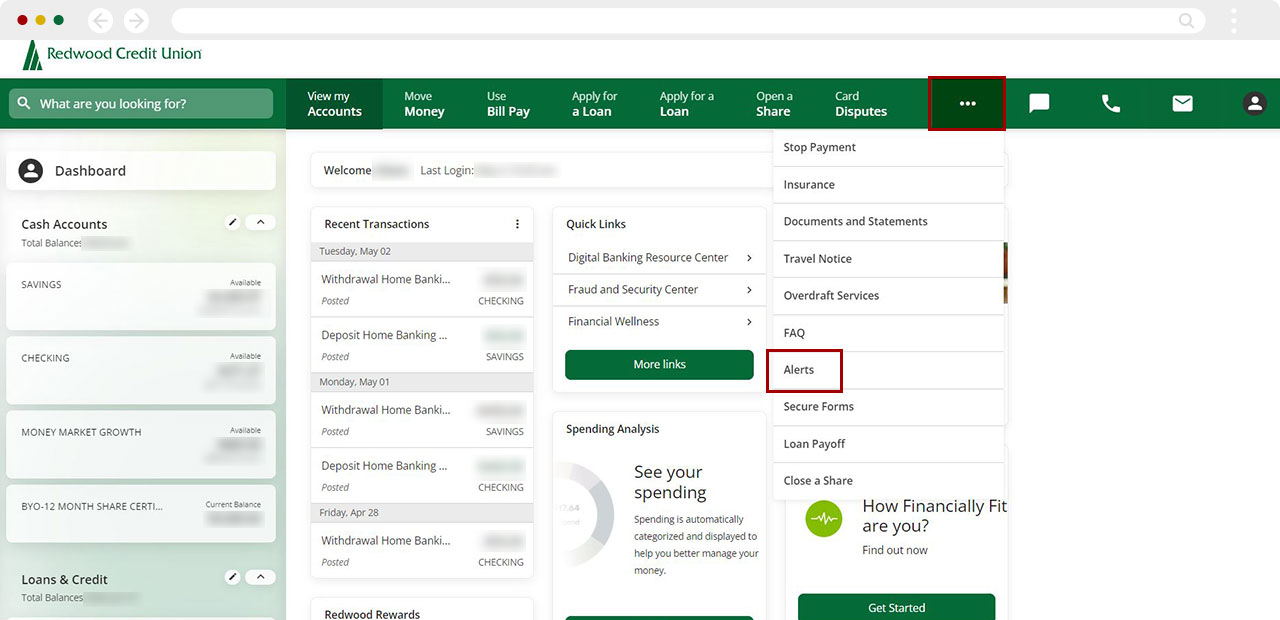Viewport: 1280px width, 620px height.
Task: Click the search magnifier icon in sidebar
Action: click(x=23, y=104)
